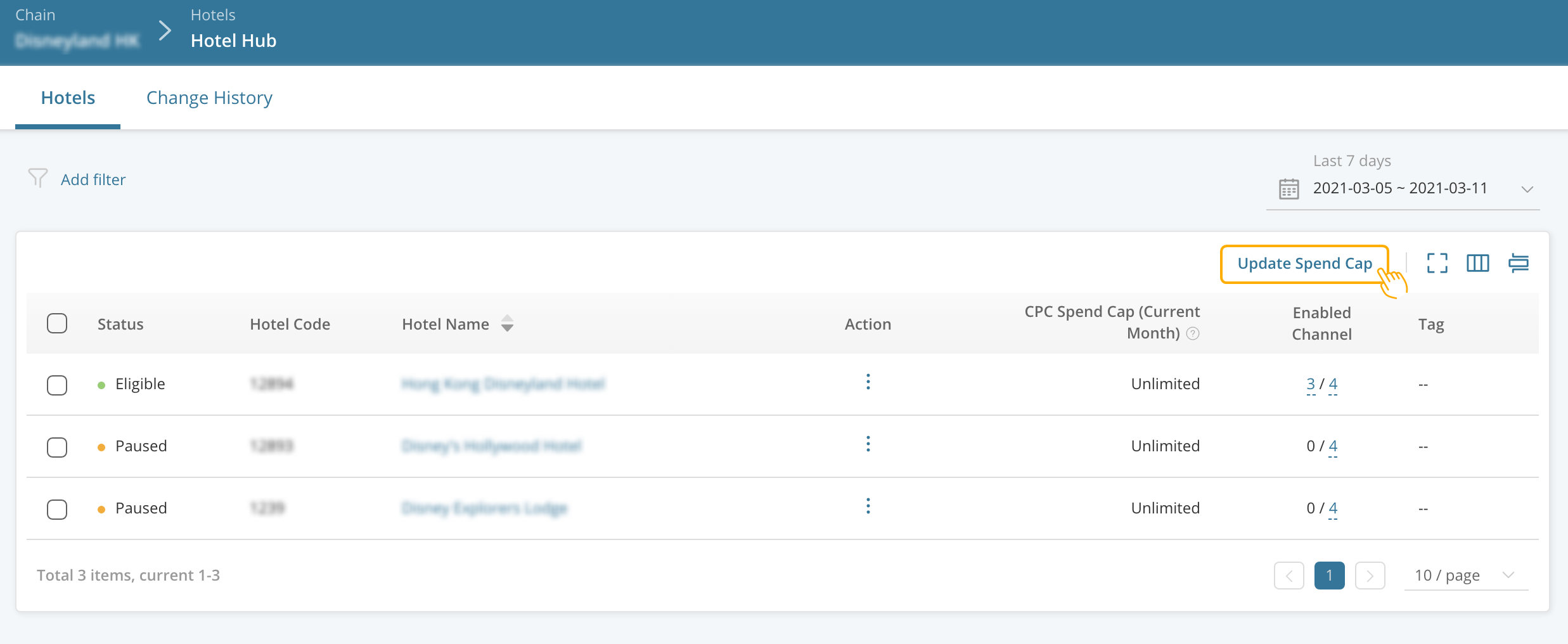Click total channels 4 in Eligible row
Viewport: 1568px width, 644px height.
tap(1333, 384)
